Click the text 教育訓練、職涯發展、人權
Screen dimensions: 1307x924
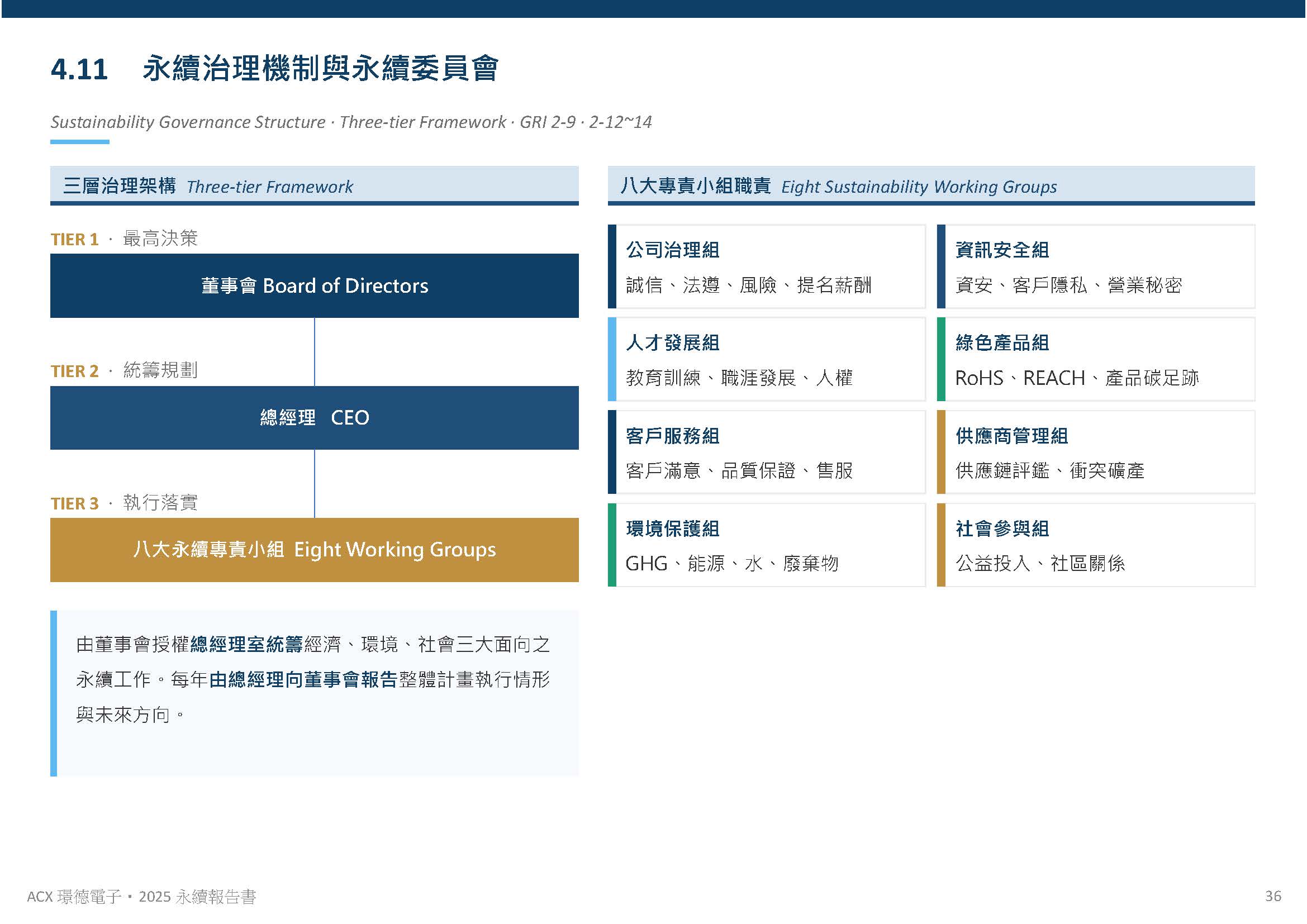click(739, 377)
